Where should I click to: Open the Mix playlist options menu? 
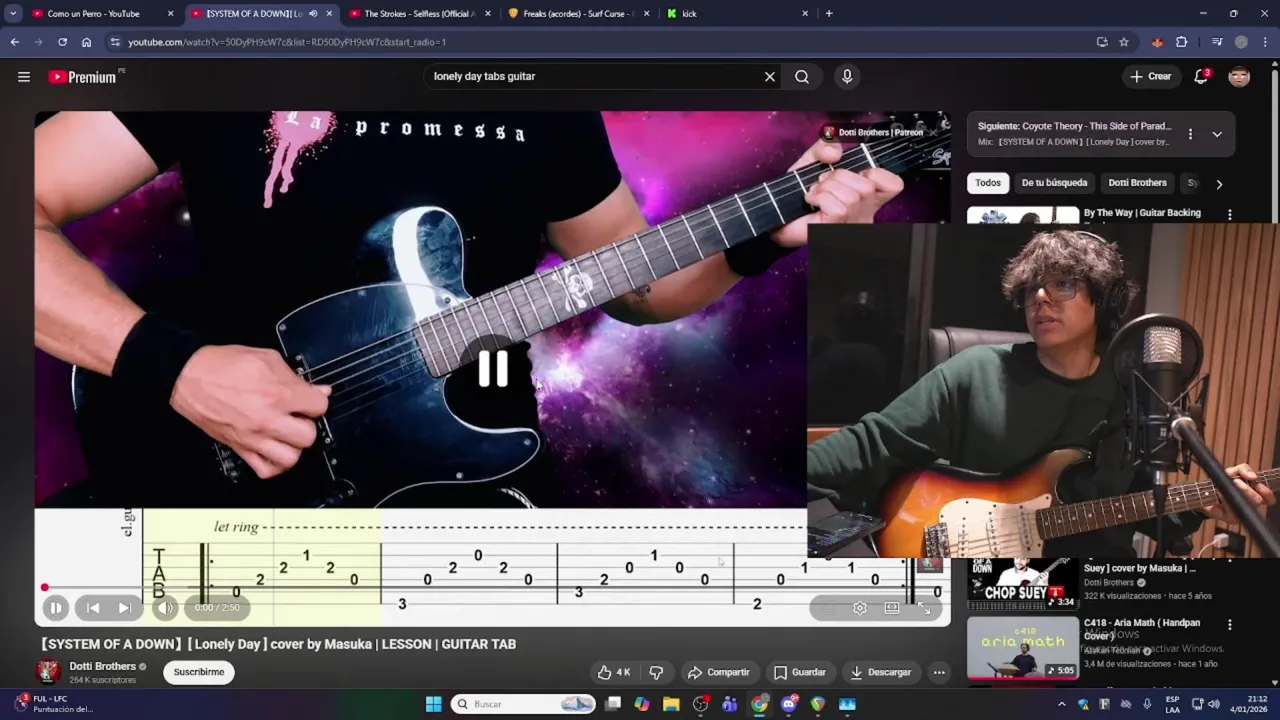tap(1190, 134)
